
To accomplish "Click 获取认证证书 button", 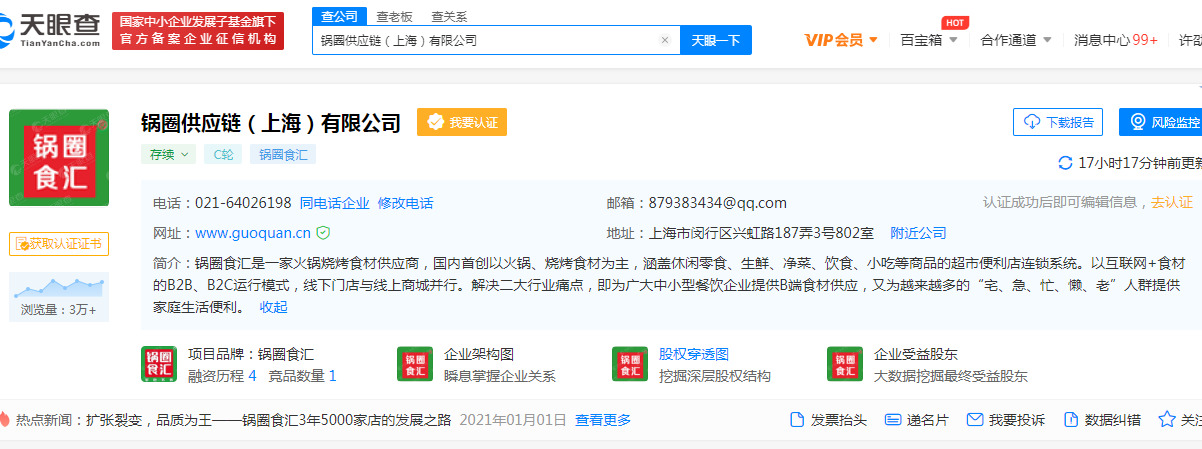I will (59, 243).
